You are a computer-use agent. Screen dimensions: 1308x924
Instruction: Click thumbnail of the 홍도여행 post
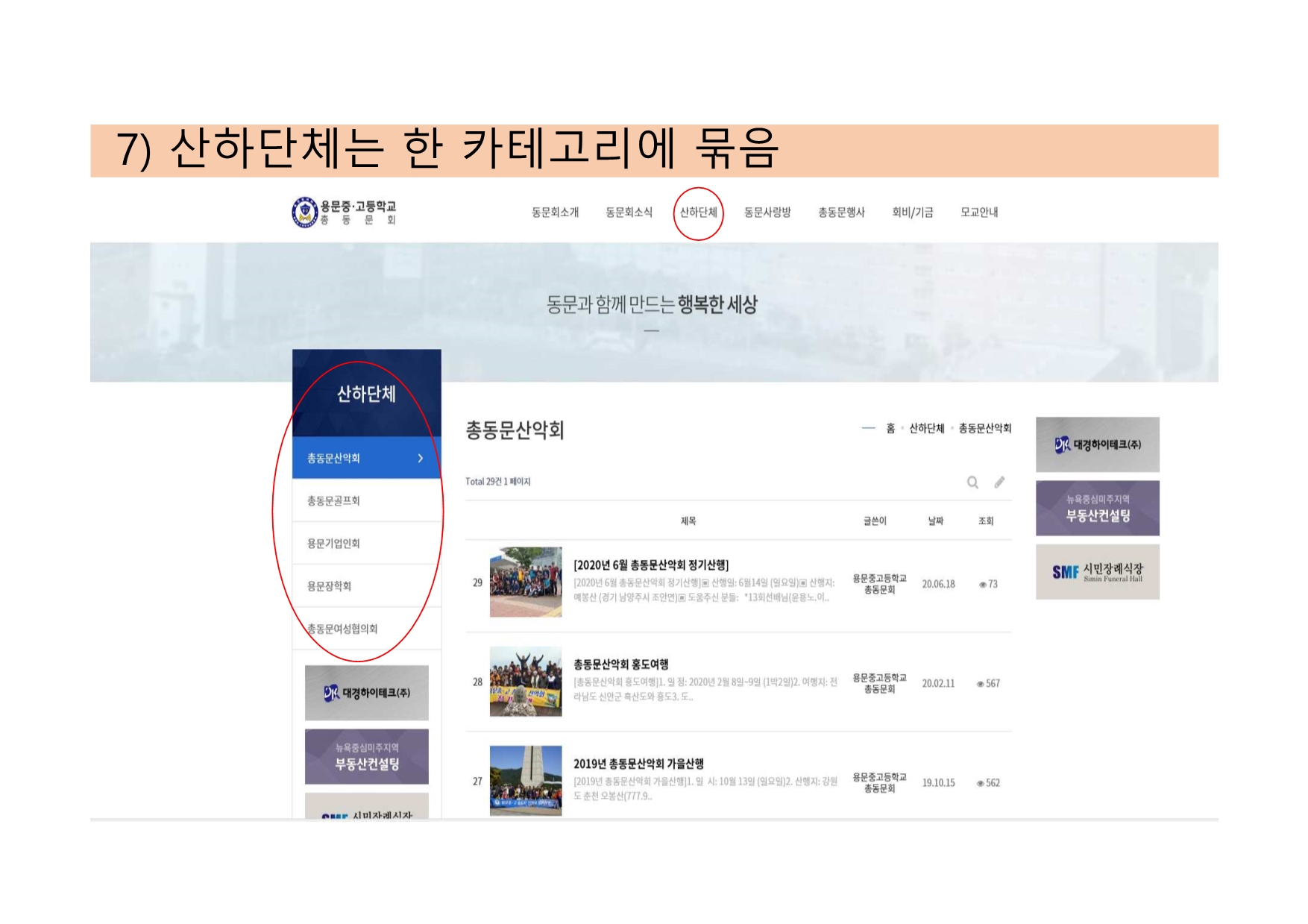(x=526, y=682)
